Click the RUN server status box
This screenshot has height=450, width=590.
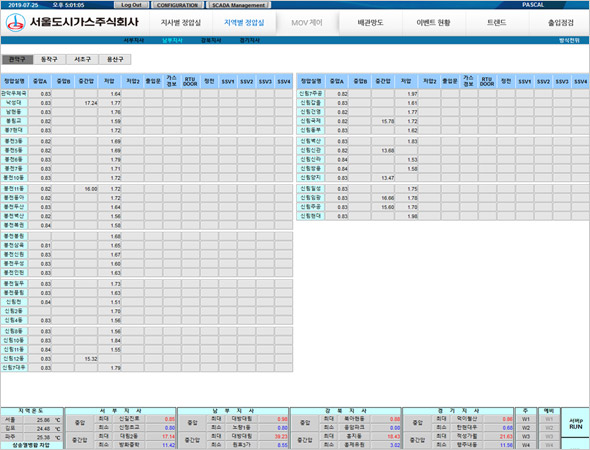coord(575,423)
